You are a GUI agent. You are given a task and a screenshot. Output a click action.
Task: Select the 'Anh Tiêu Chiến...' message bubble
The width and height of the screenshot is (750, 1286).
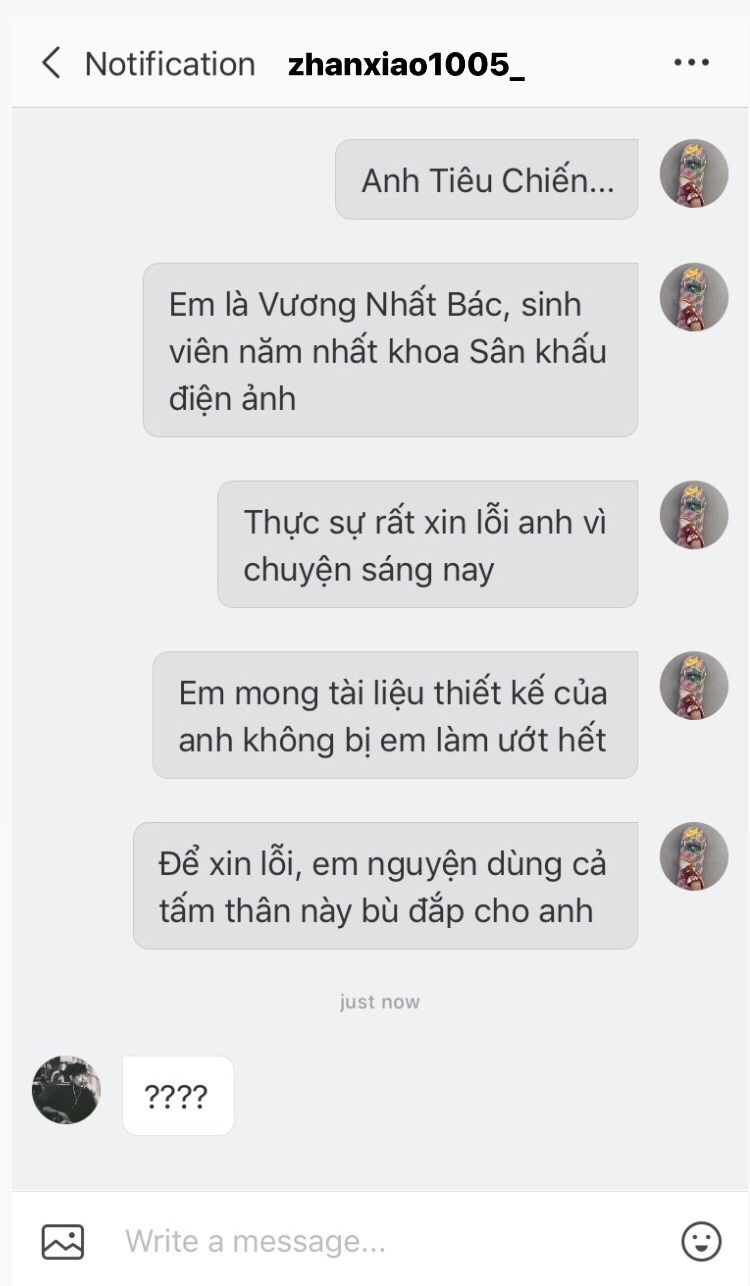(486, 179)
